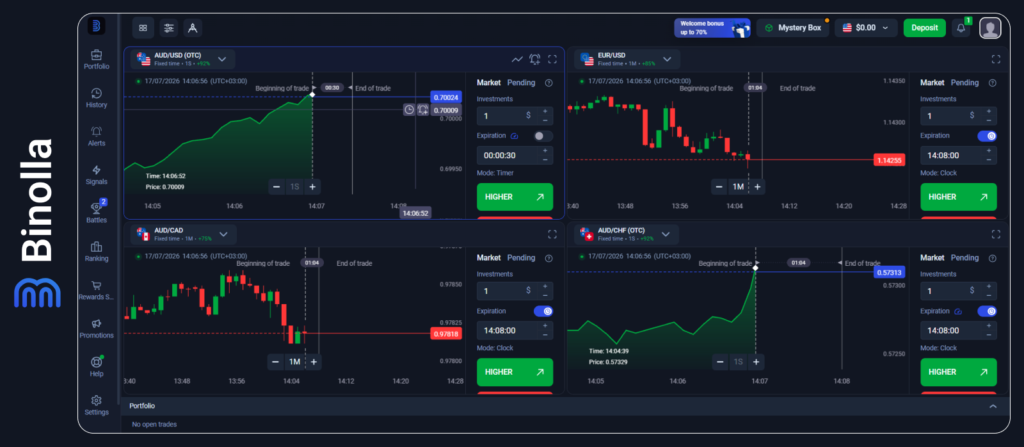The image size is (1024, 447).
Task: Collapse the Portfolio bottom panel chevron
Action: coord(993,406)
